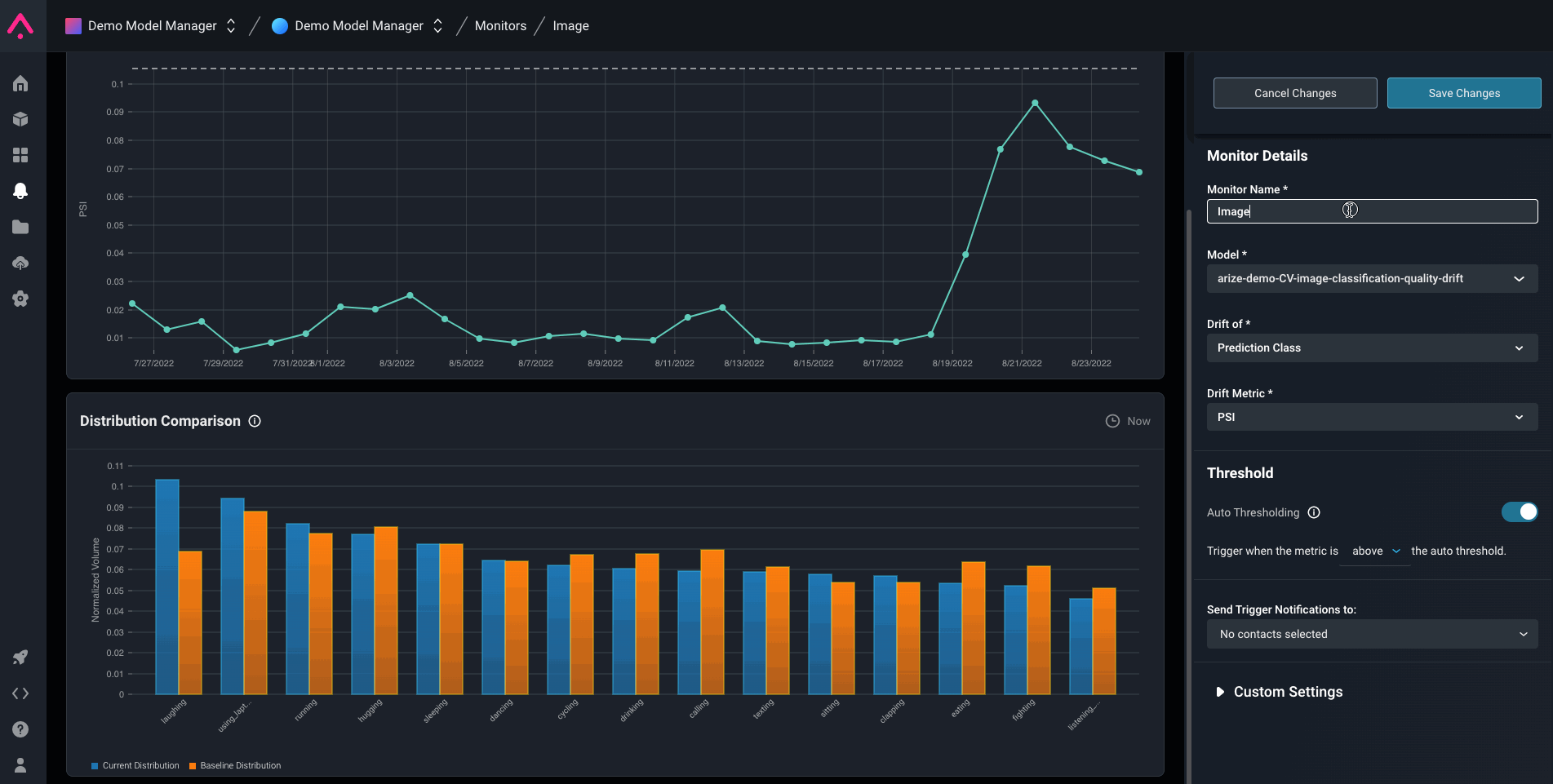Viewport: 1553px width, 784px height.
Task: Click the Arize logo icon
Action: coord(20,25)
